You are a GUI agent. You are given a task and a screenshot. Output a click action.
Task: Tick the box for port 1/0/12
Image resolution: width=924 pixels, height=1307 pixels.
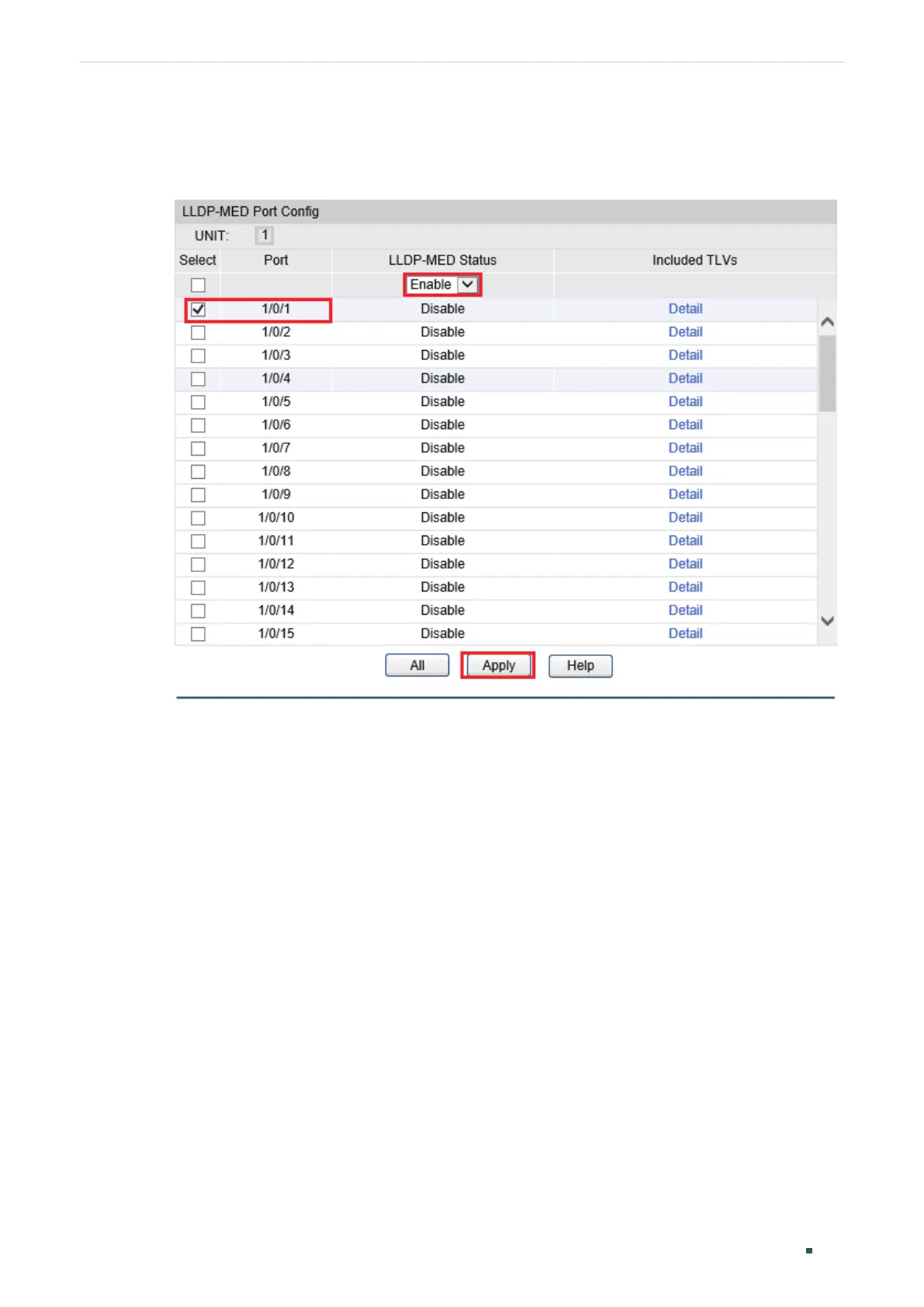[x=198, y=564]
